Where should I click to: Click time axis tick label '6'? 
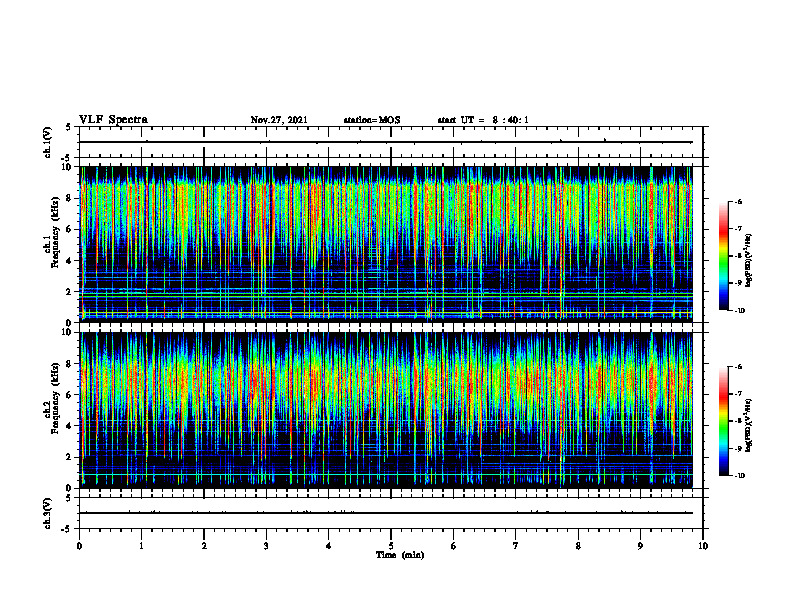[454, 546]
